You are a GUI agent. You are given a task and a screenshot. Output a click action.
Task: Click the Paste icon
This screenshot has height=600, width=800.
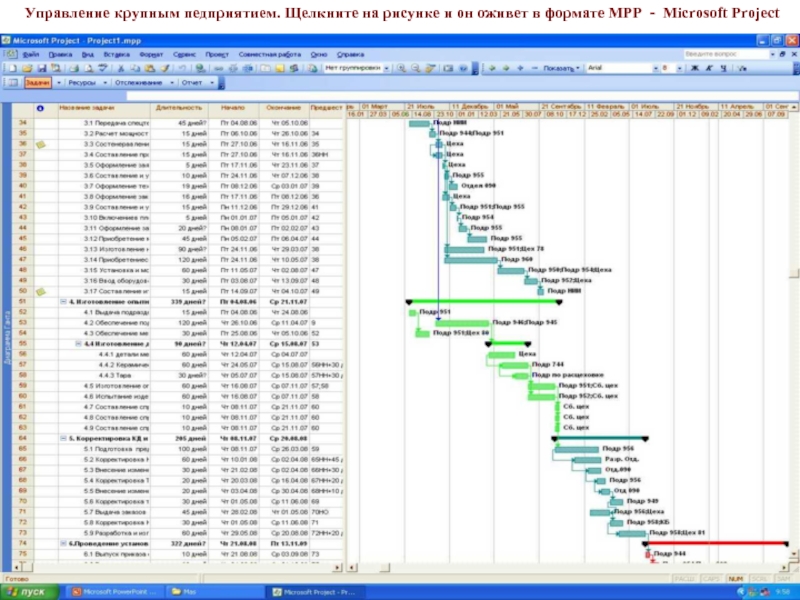[150, 68]
